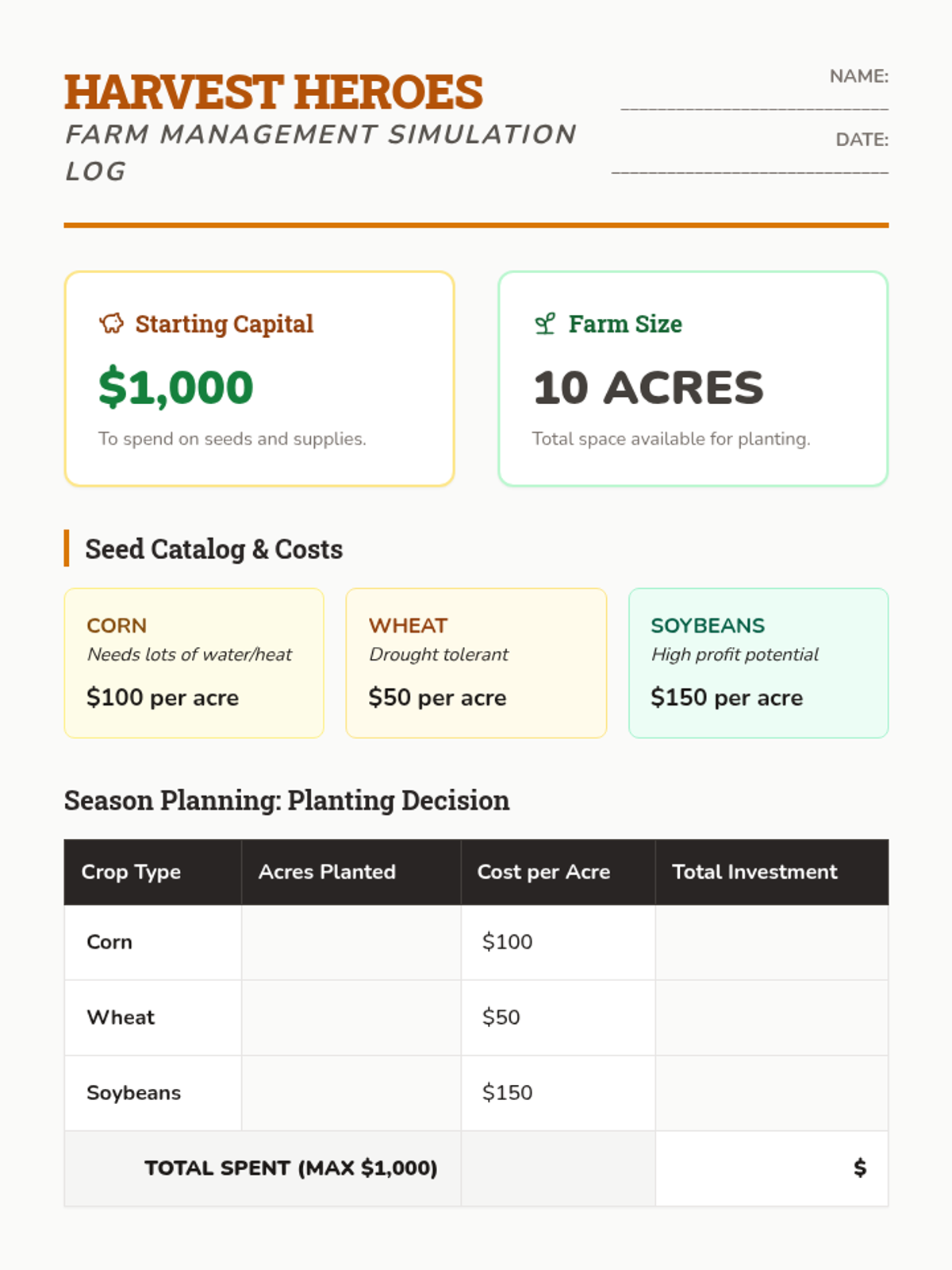The height and width of the screenshot is (1270, 952).
Task: Click the Corn Acres Planted cell
Action: 351,942
